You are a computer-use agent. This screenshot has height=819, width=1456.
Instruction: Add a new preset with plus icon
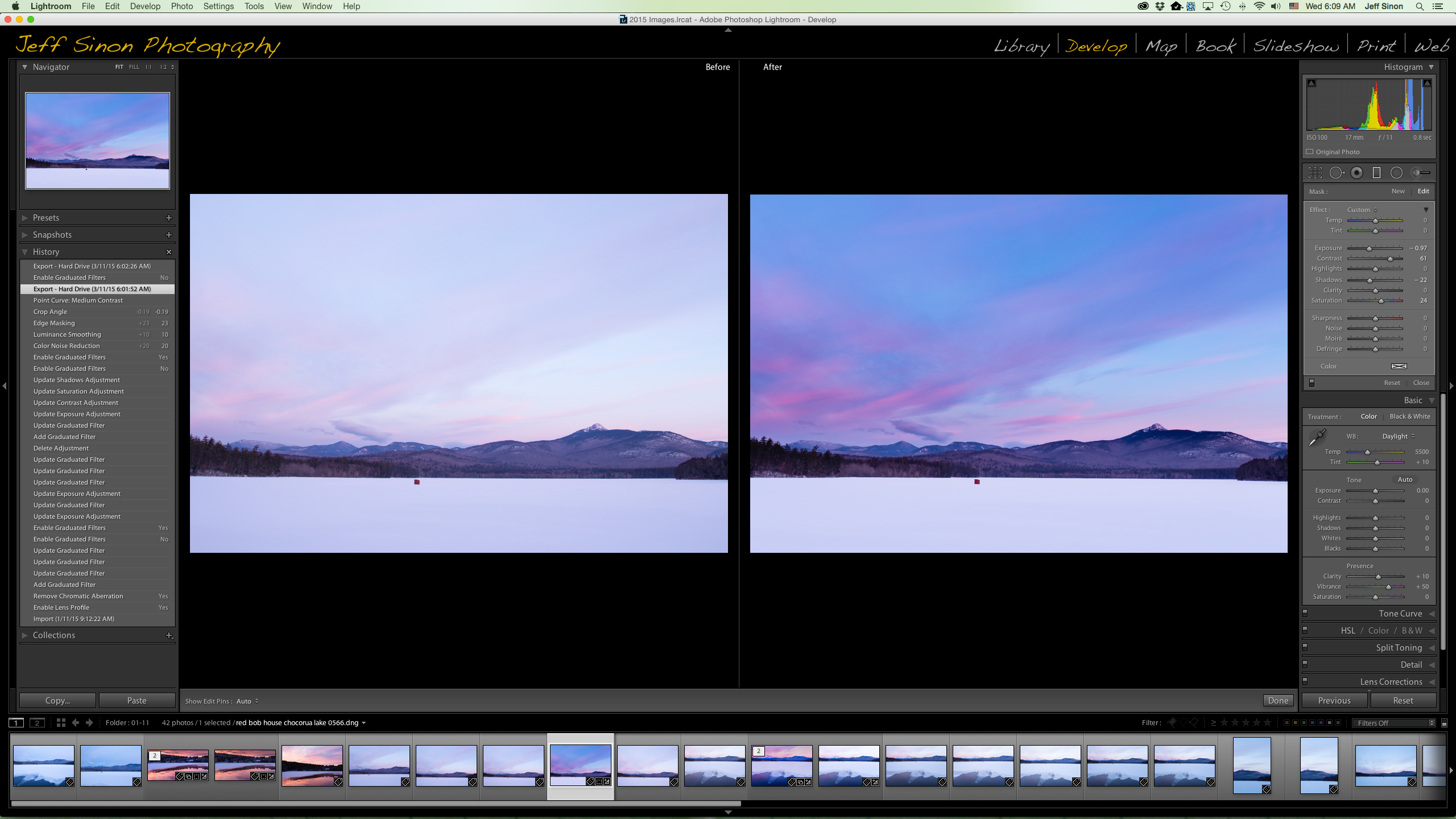click(x=168, y=218)
